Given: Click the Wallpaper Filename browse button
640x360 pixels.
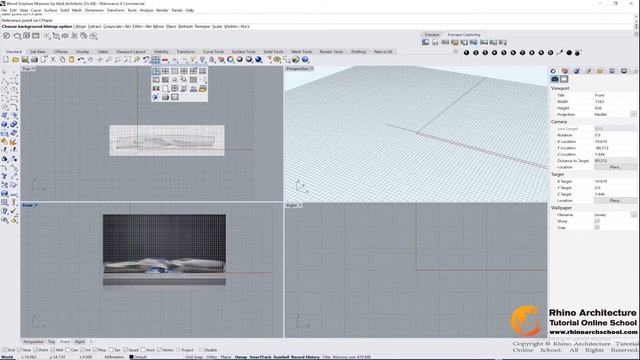Looking at the screenshot, I should [633, 215].
